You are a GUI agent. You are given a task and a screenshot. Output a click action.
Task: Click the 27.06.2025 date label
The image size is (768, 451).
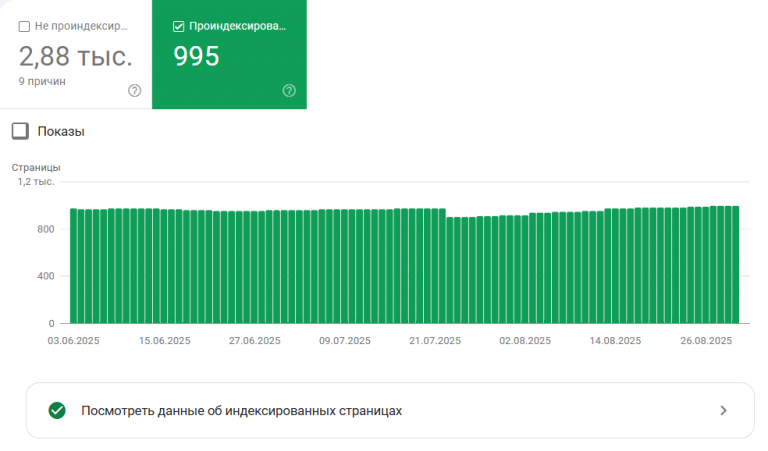tap(255, 341)
